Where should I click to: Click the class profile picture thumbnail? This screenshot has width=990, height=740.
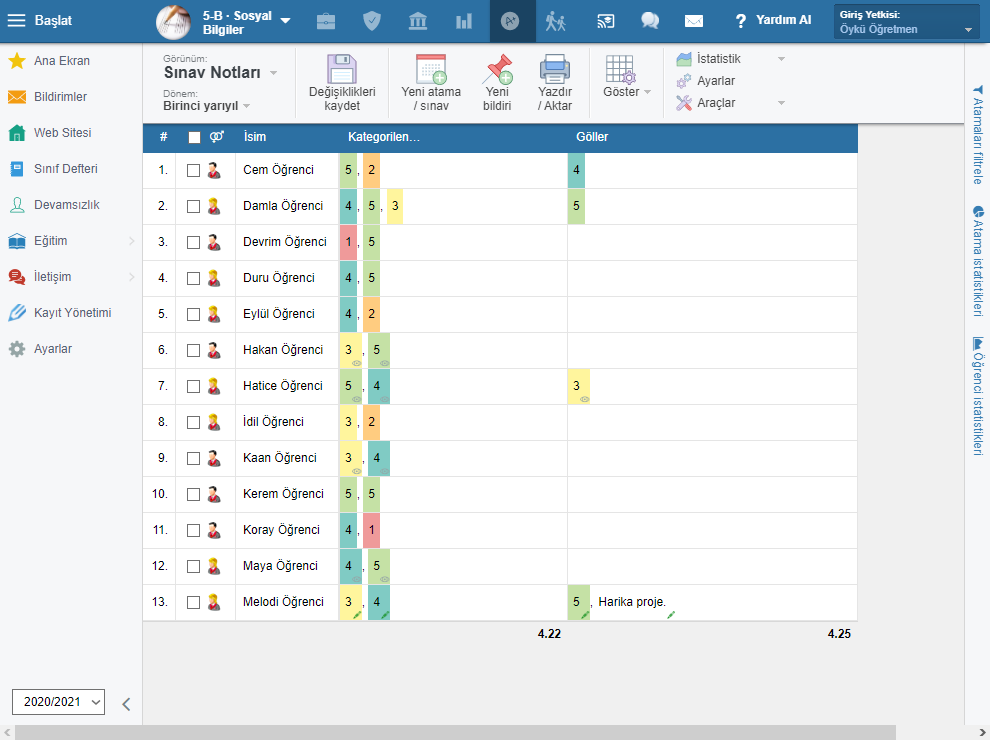174,22
